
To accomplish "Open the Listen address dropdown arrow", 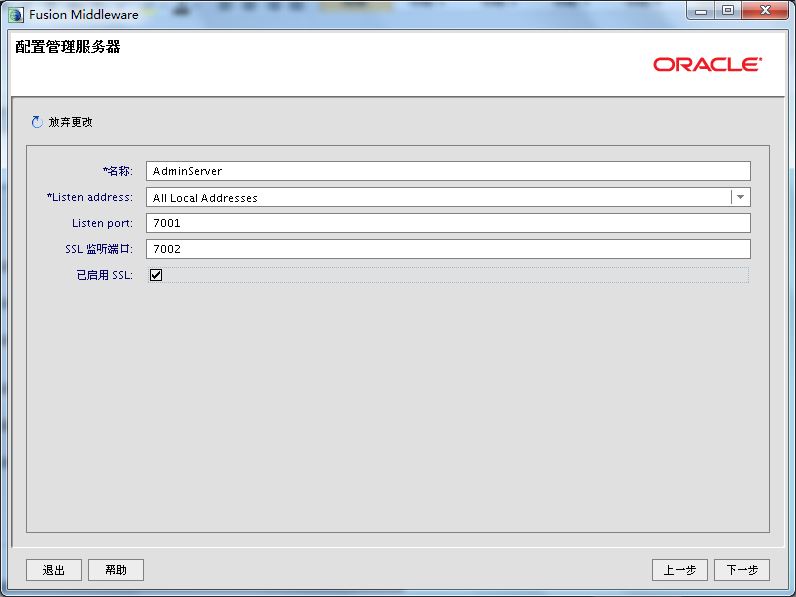I will 740,197.
